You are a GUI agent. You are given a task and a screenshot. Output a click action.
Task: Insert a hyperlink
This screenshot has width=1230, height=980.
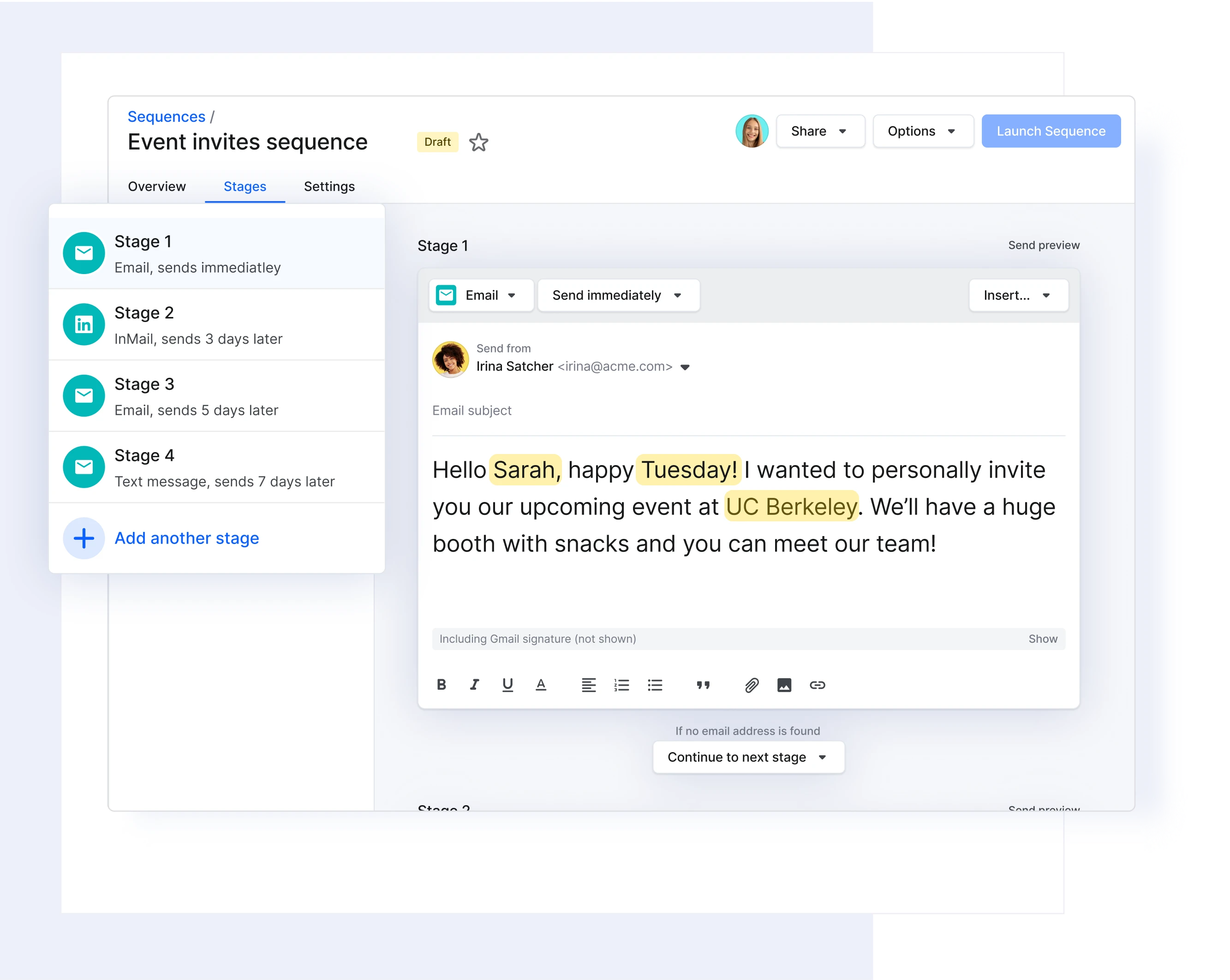coord(818,685)
